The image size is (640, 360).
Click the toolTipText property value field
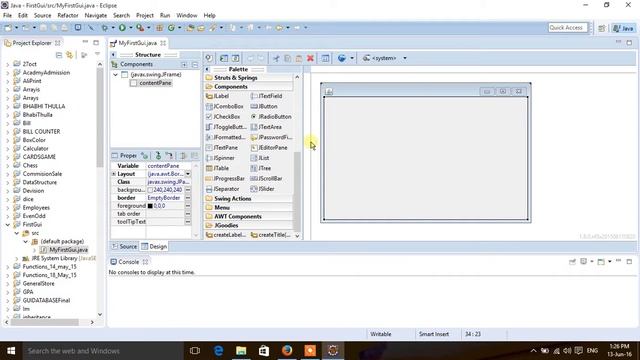[x=165, y=222]
